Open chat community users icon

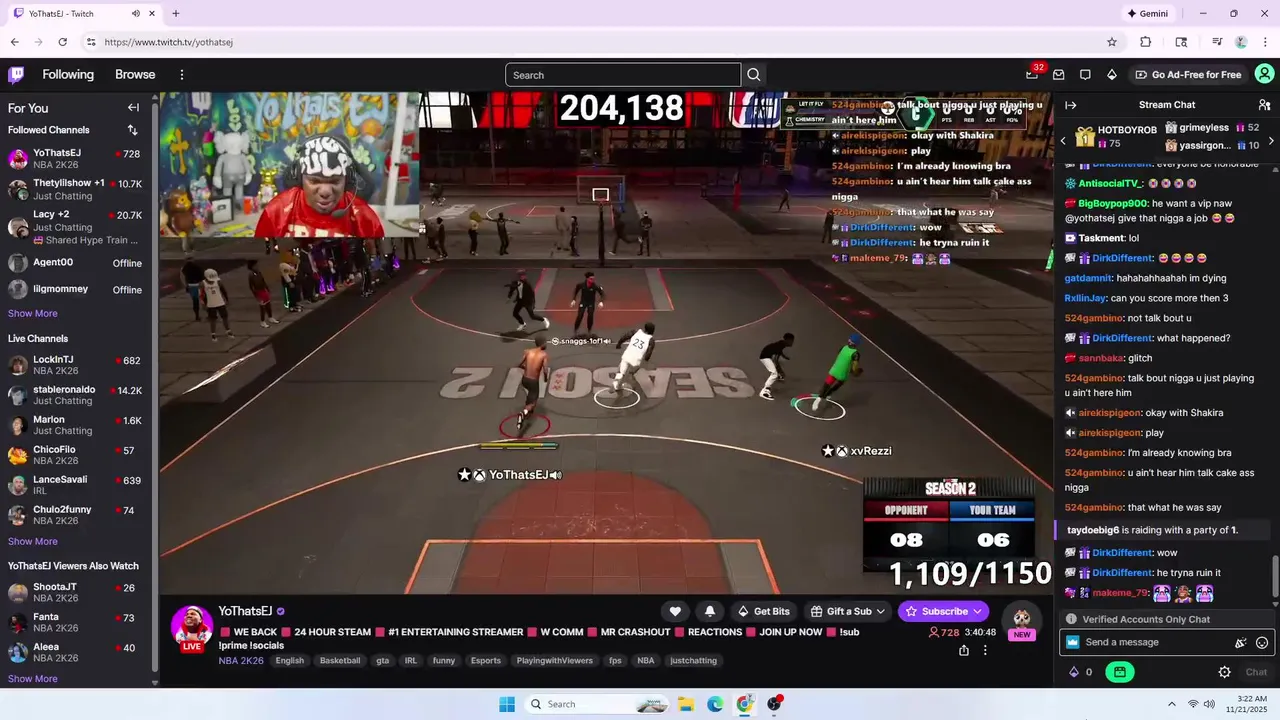[x=1264, y=105]
